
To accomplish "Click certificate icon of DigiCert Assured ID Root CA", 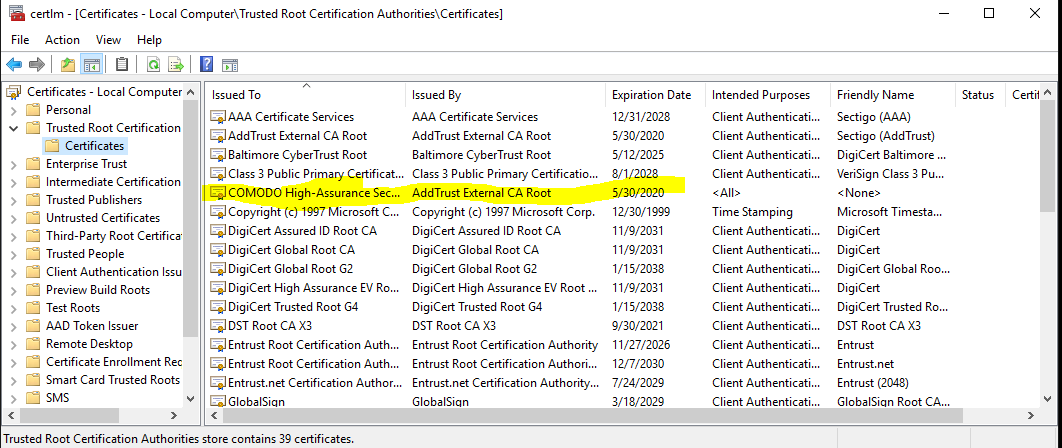I will 218,231.
